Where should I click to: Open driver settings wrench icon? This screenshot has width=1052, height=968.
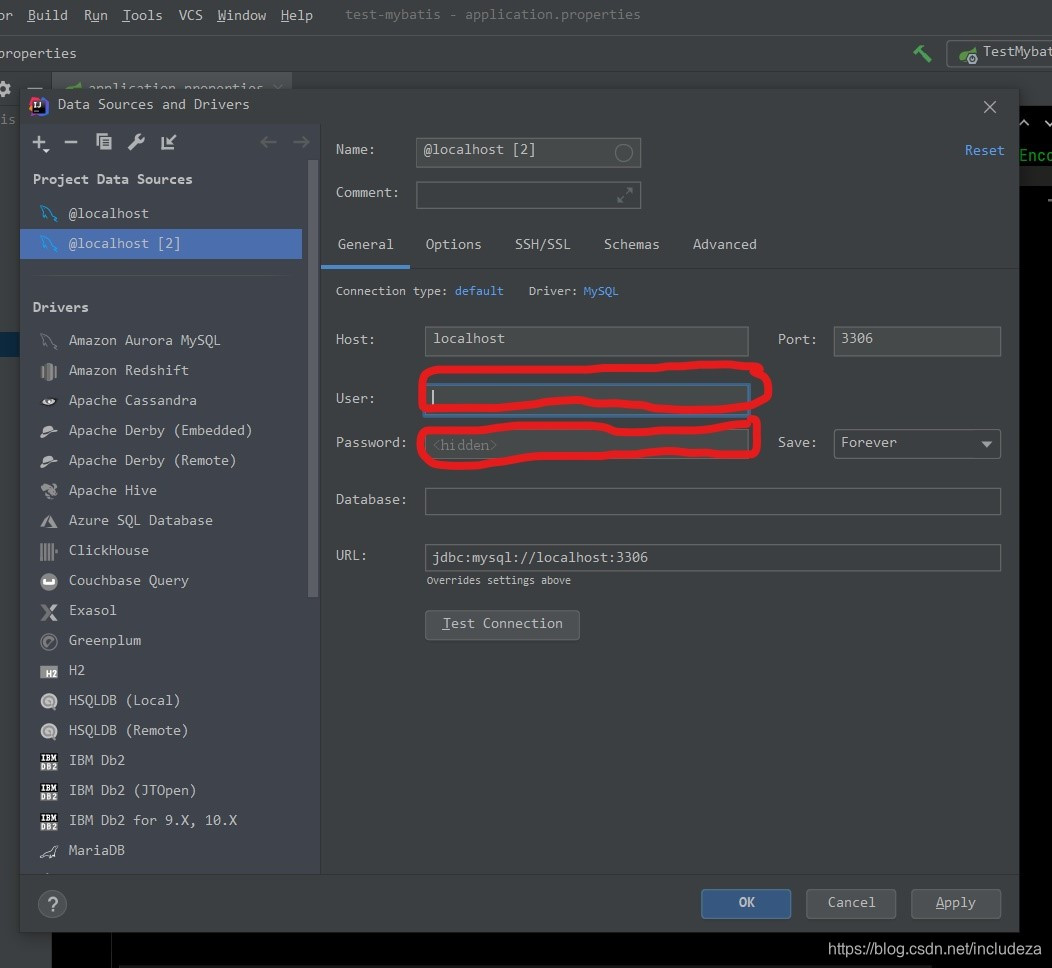(x=136, y=142)
